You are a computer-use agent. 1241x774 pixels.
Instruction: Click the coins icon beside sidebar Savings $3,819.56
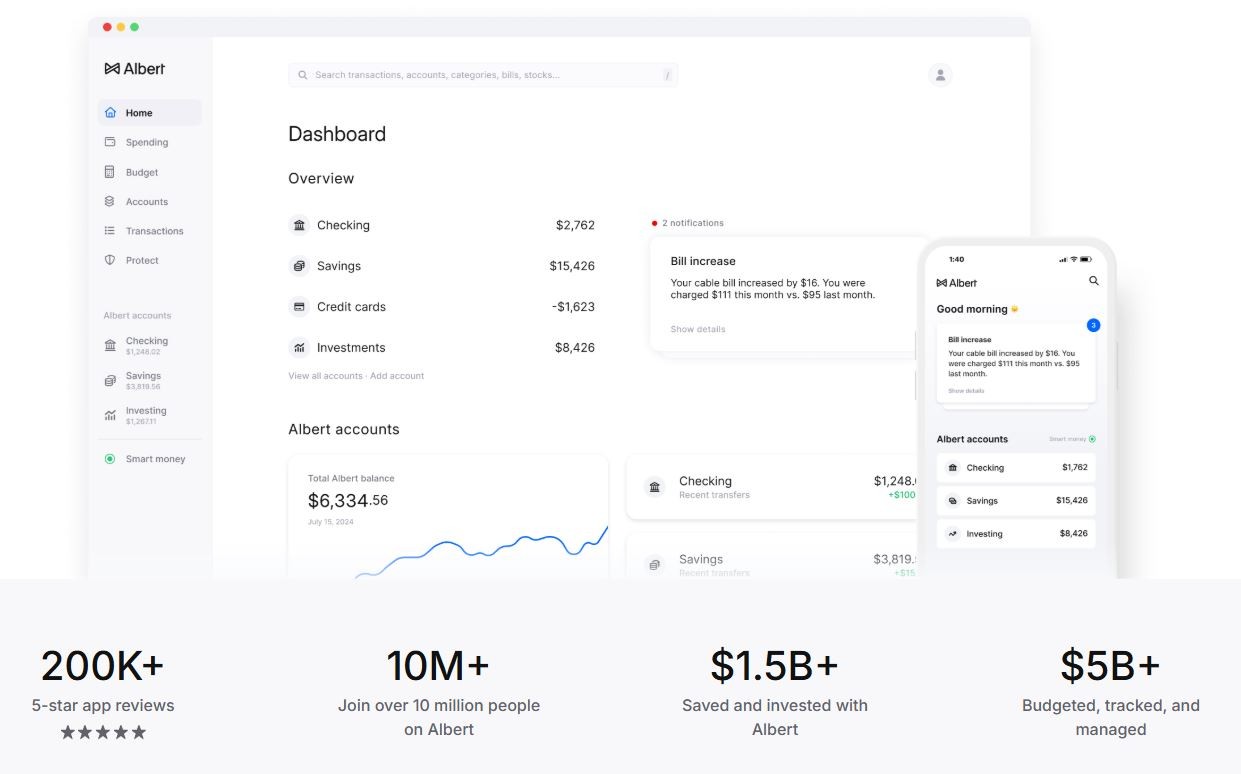[110, 381]
